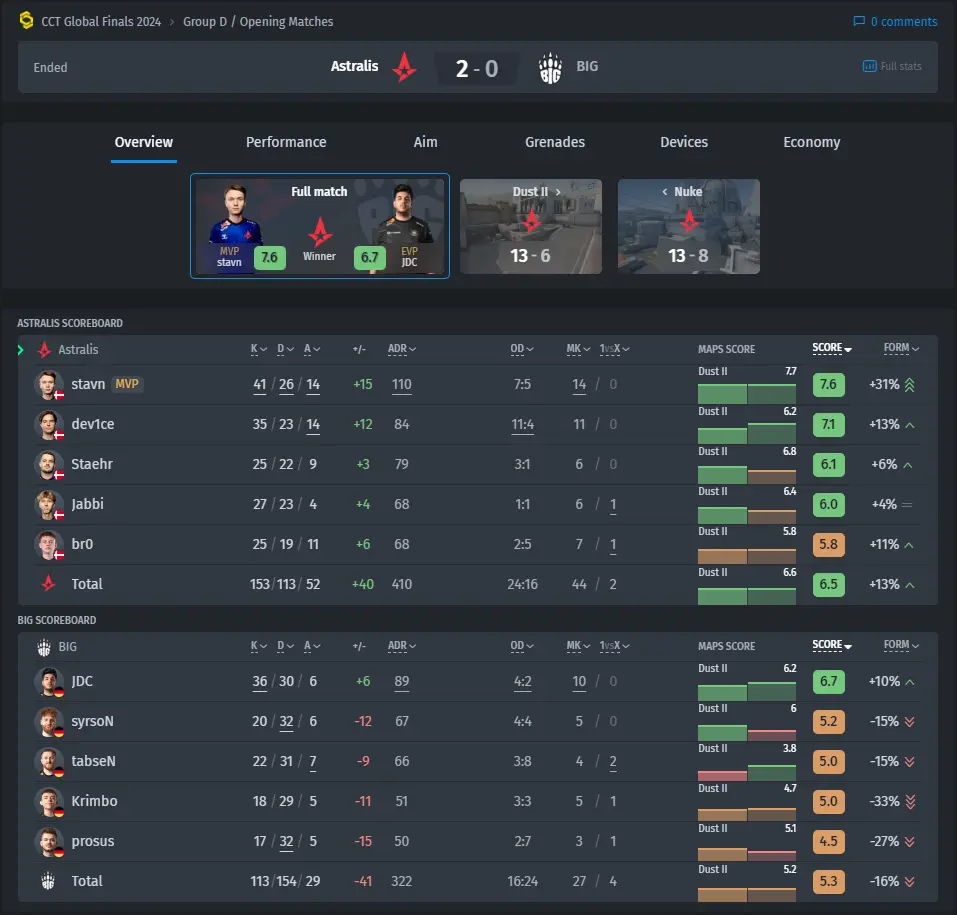Image resolution: width=957 pixels, height=915 pixels.
Task: Click JDC's player avatar in BIG scoreboard
Action: (48, 681)
